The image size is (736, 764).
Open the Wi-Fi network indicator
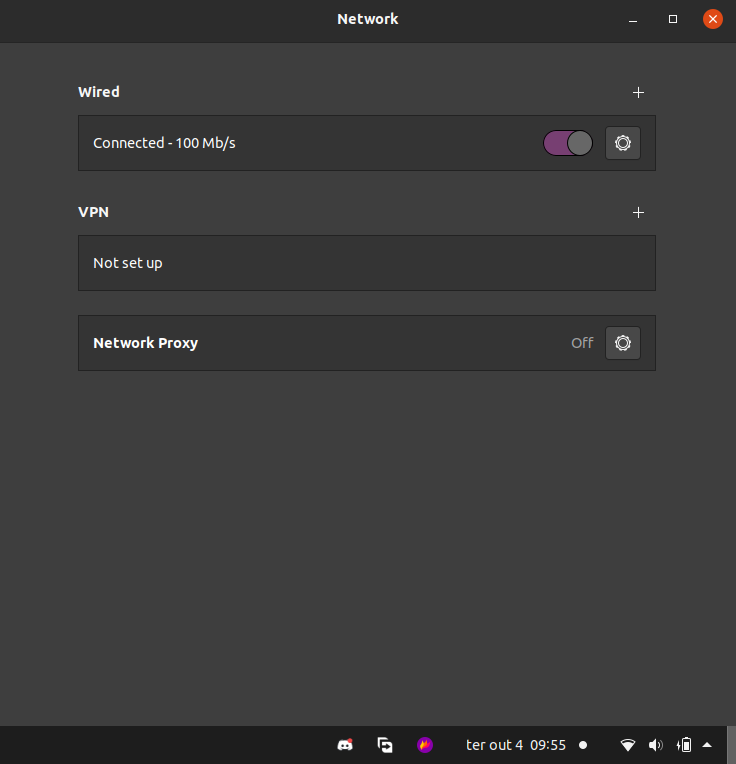[x=628, y=745]
